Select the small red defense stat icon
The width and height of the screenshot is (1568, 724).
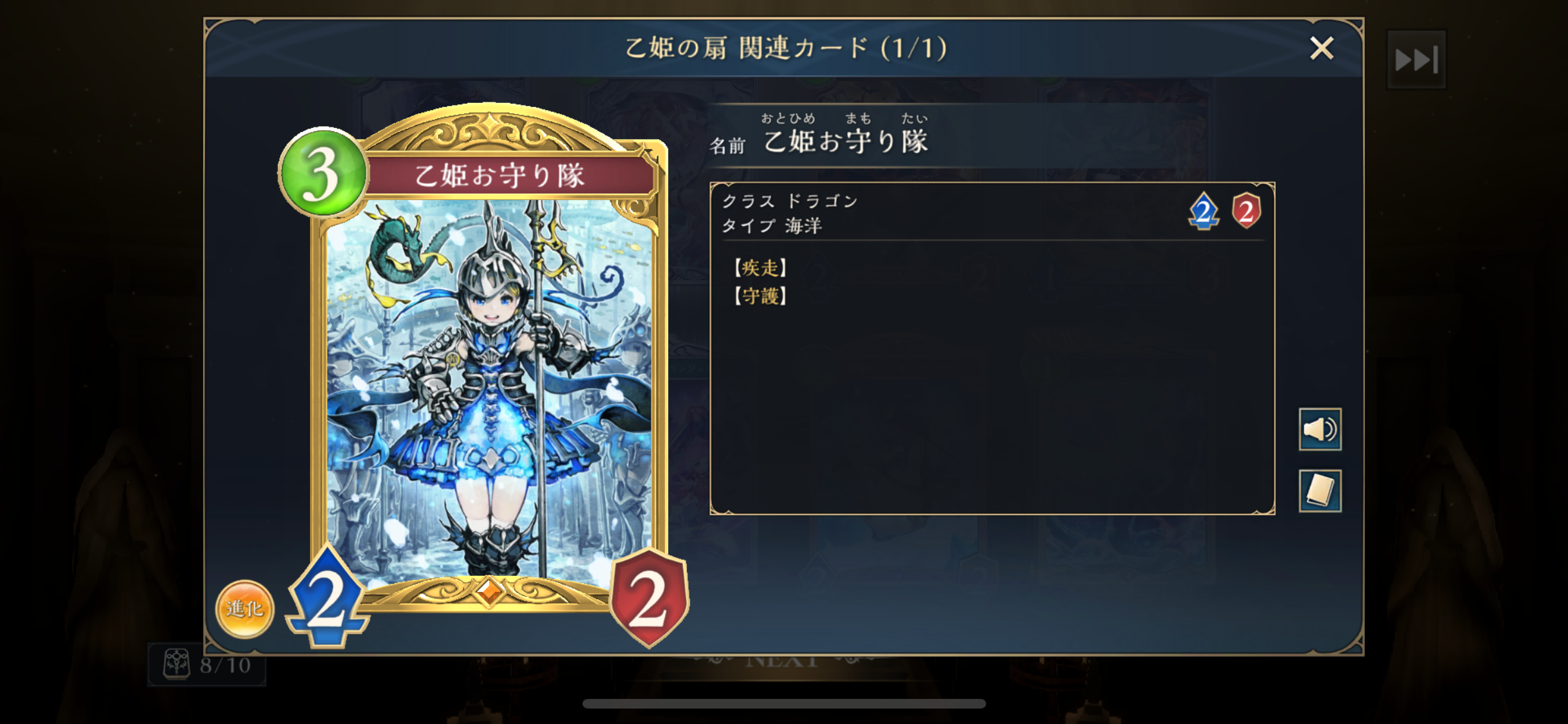point(1246,210)
